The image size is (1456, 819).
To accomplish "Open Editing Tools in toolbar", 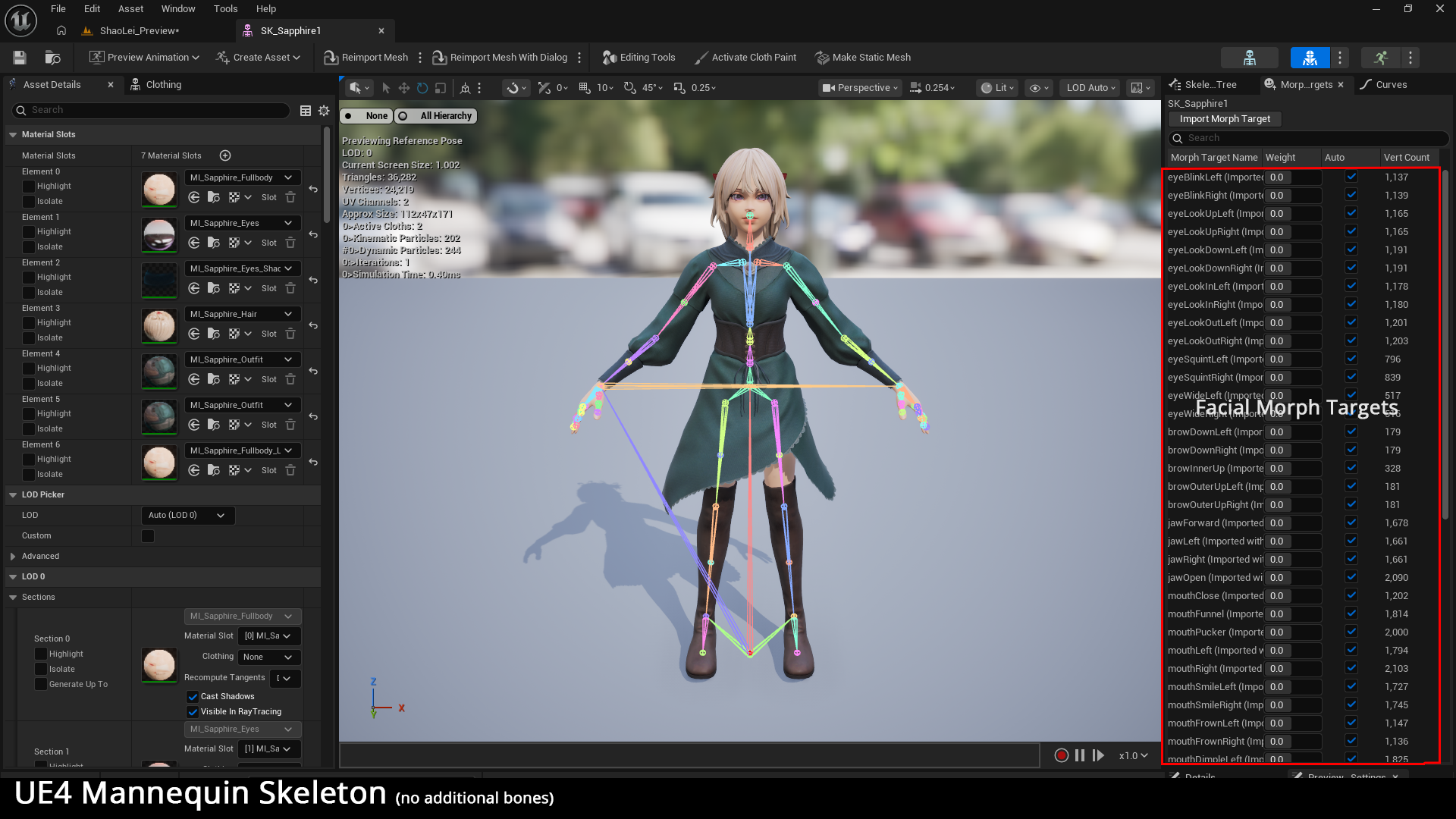I will pos(639,58).
